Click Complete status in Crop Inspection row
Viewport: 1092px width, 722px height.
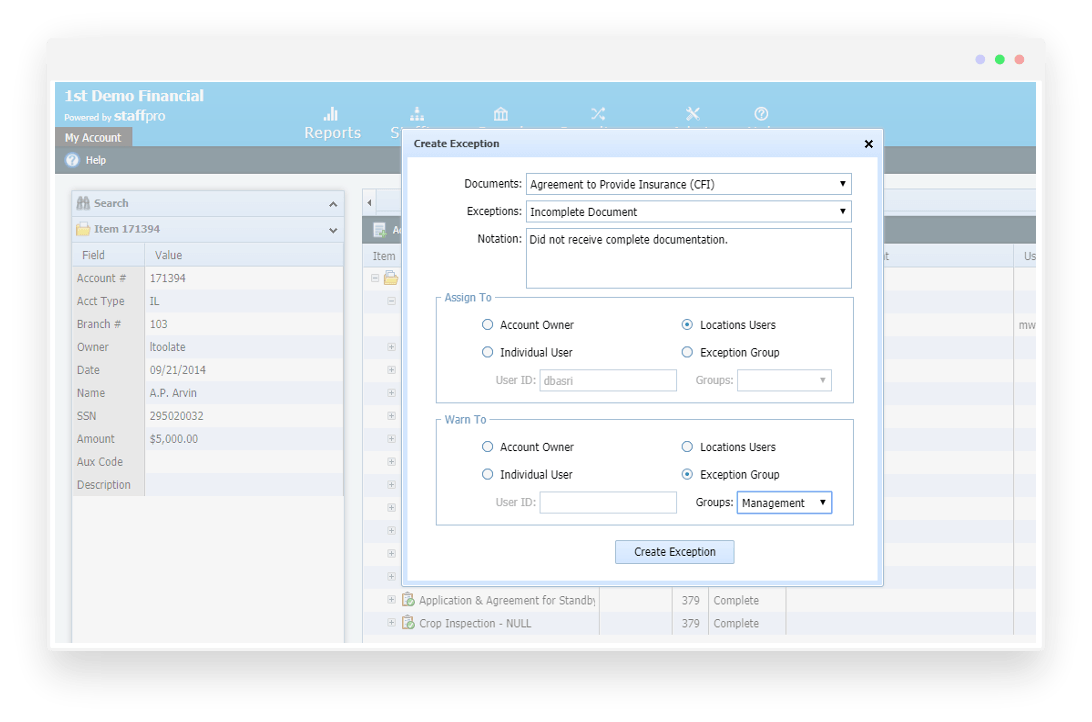click(x=736, y=623)
